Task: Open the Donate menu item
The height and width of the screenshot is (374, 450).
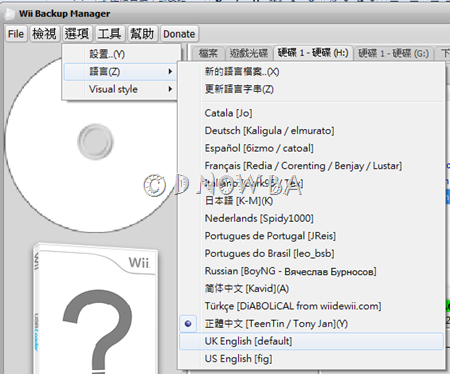Action: coord(179,34)
